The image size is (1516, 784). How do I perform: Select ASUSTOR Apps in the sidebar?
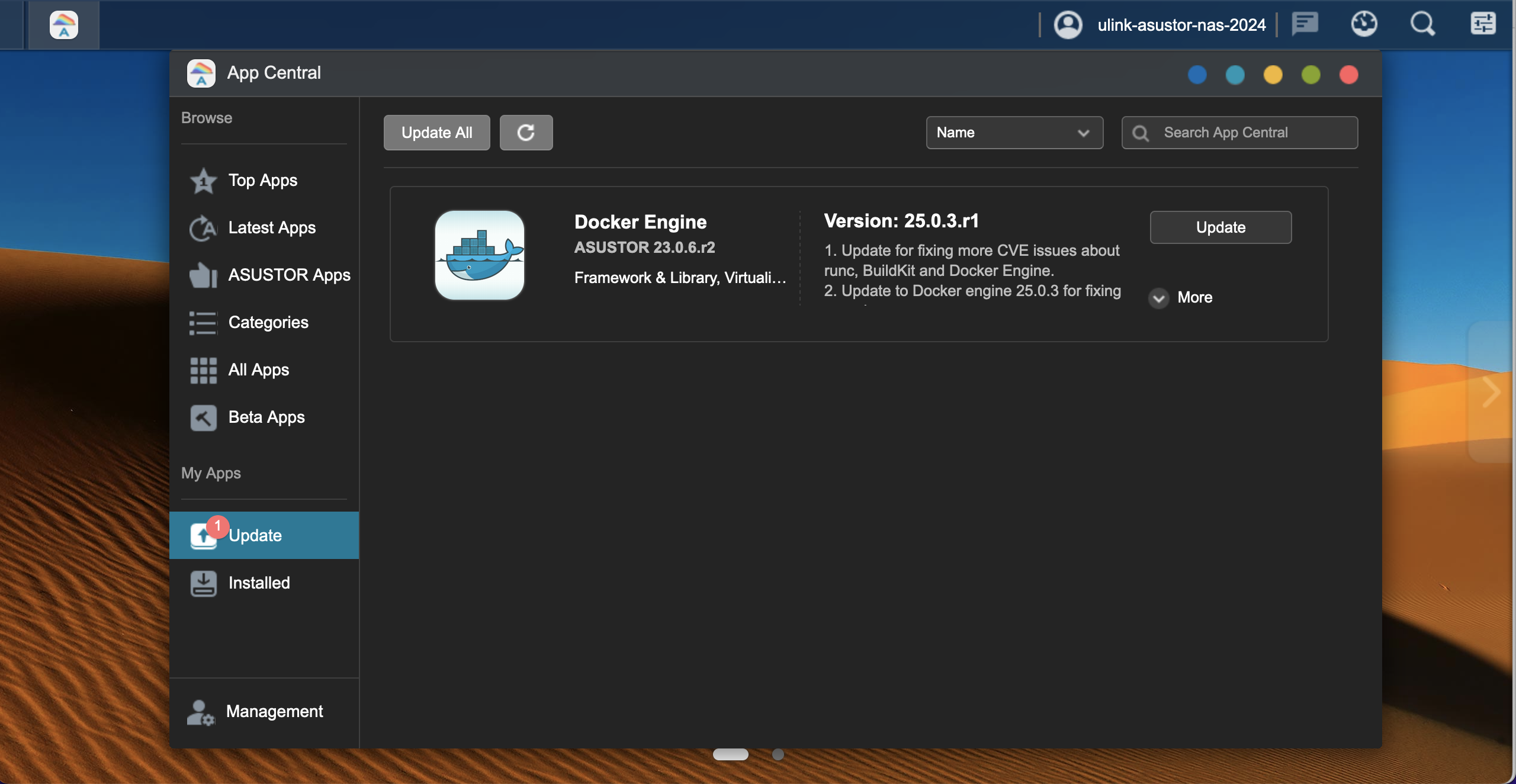pos(288,275)
